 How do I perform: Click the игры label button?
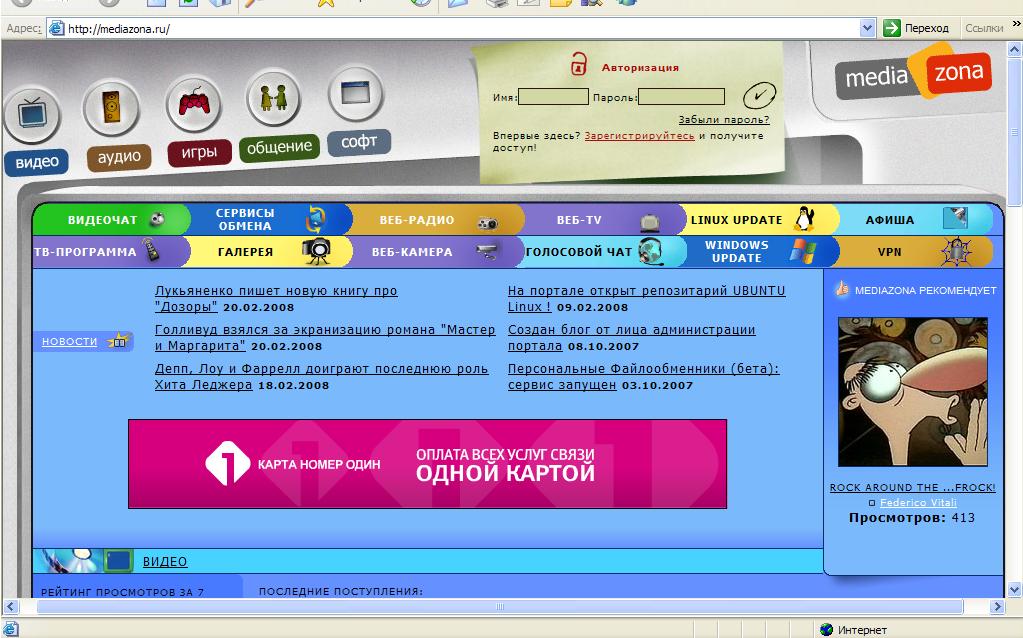(x=199, y=152)
